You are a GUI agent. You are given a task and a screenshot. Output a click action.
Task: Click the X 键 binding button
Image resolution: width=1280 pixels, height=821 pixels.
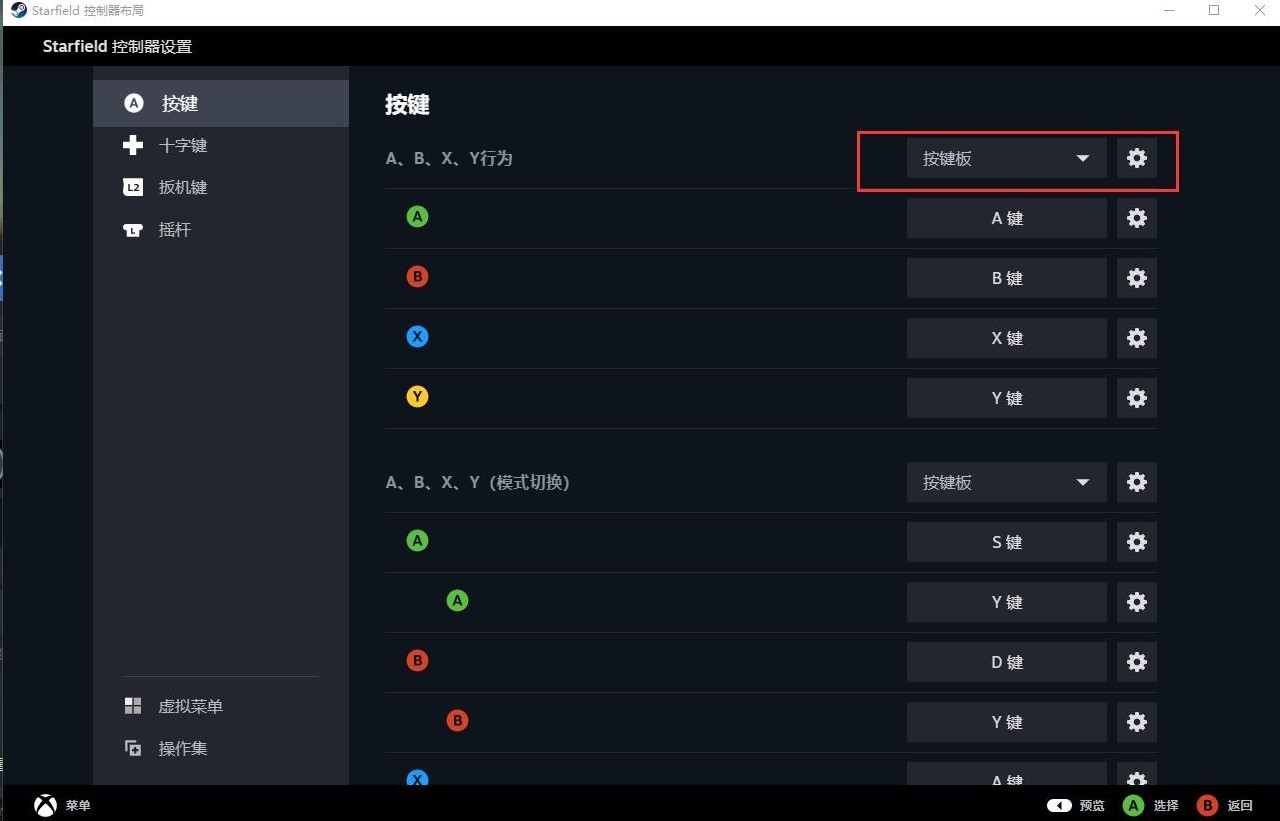(x=1007, y=338)
